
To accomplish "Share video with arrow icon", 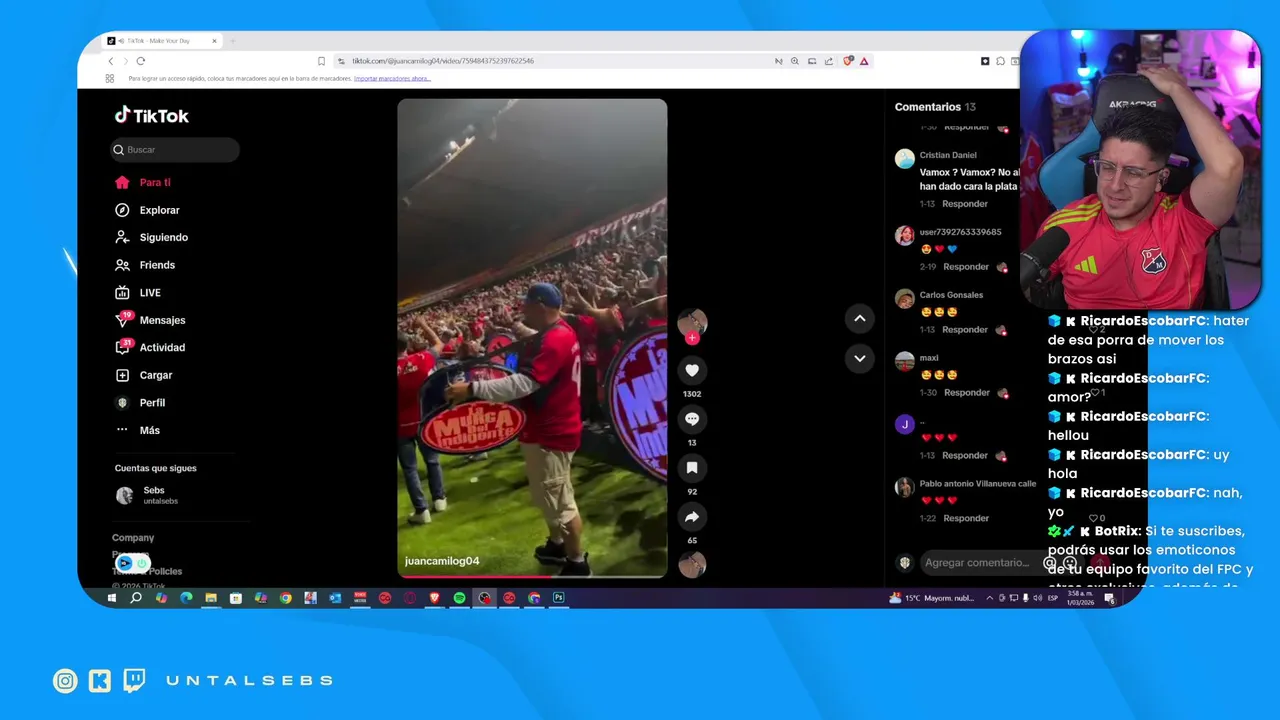I will (x=692, y=517).
